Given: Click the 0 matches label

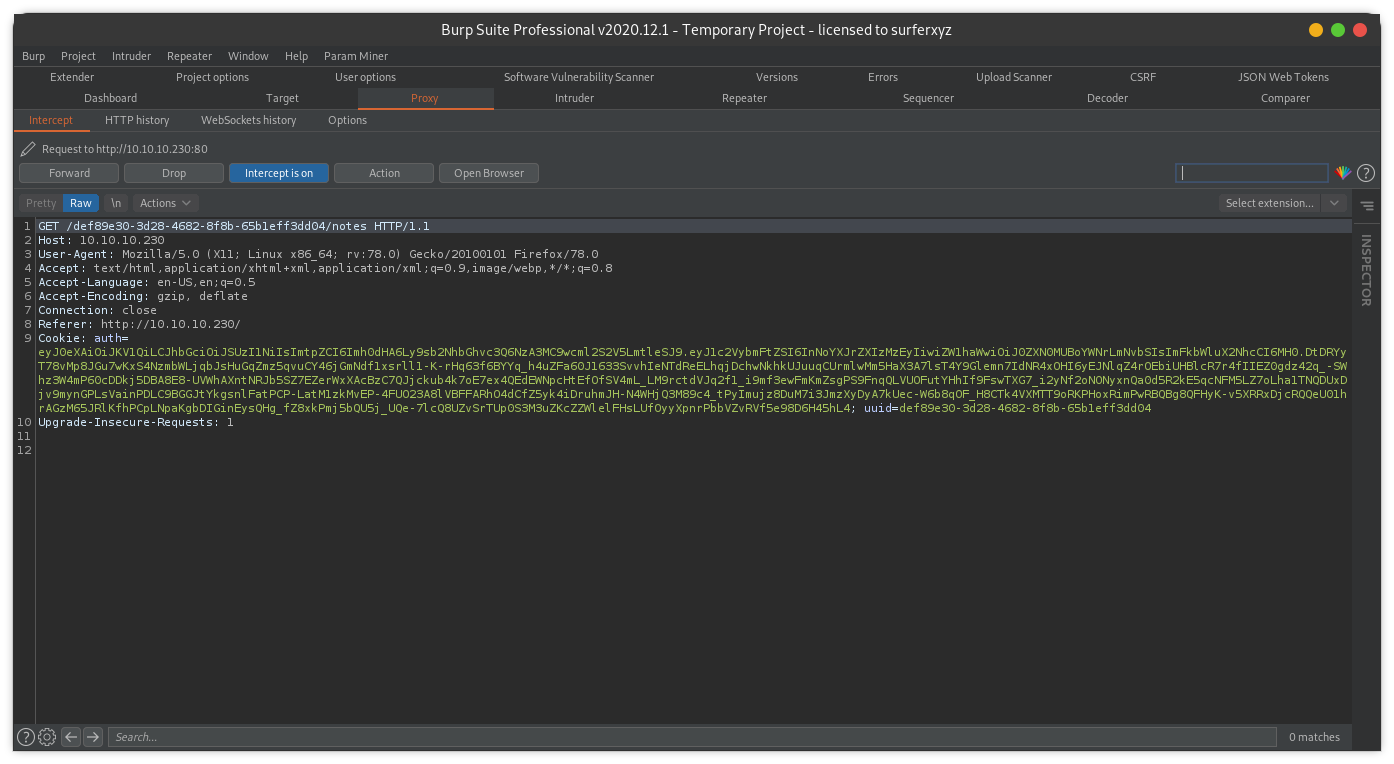Looking at the screenshot, I should point(1314,737).
